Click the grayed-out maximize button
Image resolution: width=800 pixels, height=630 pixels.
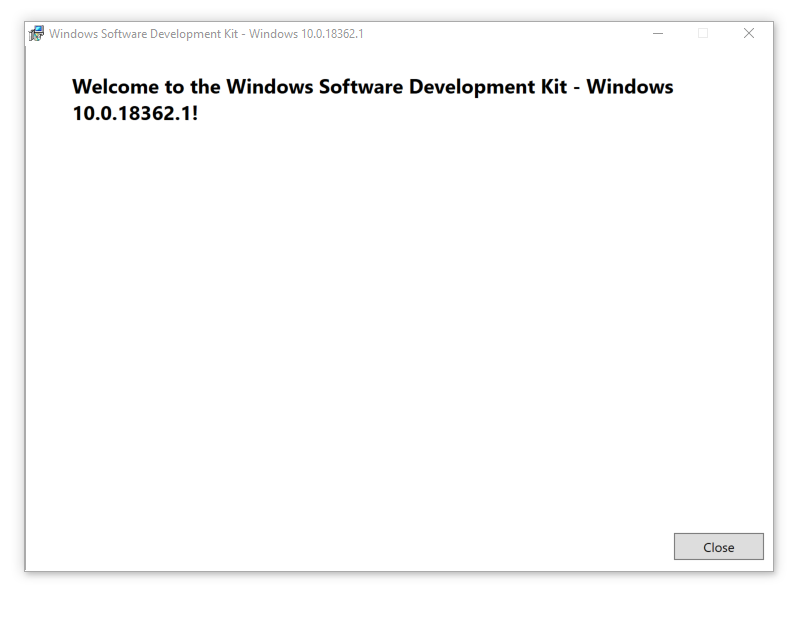tap(702, 33)
